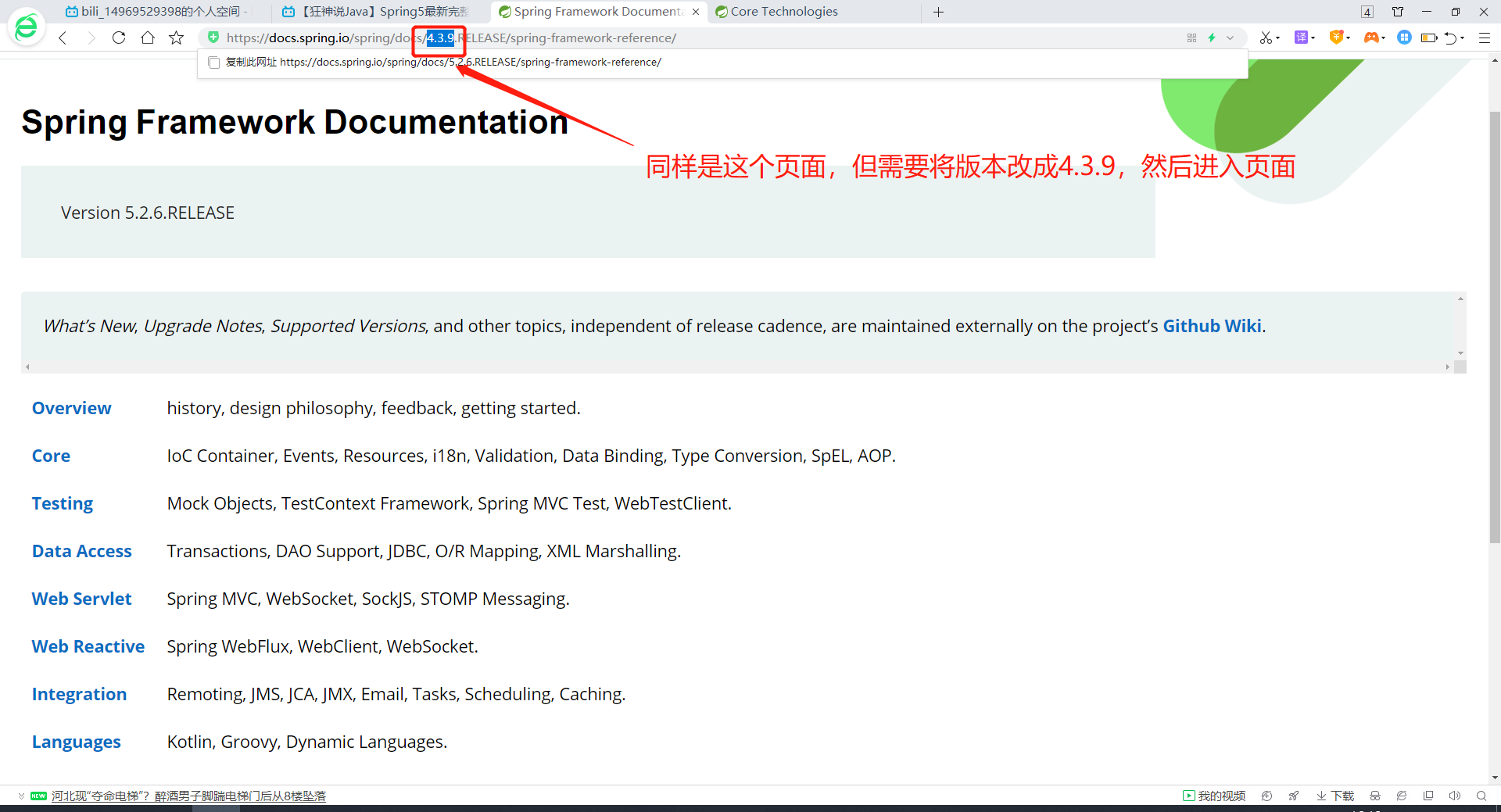This screenshot has width=1501, height=812.
Task: Click the orange game controller icon
Action: tap(1371, 38)
